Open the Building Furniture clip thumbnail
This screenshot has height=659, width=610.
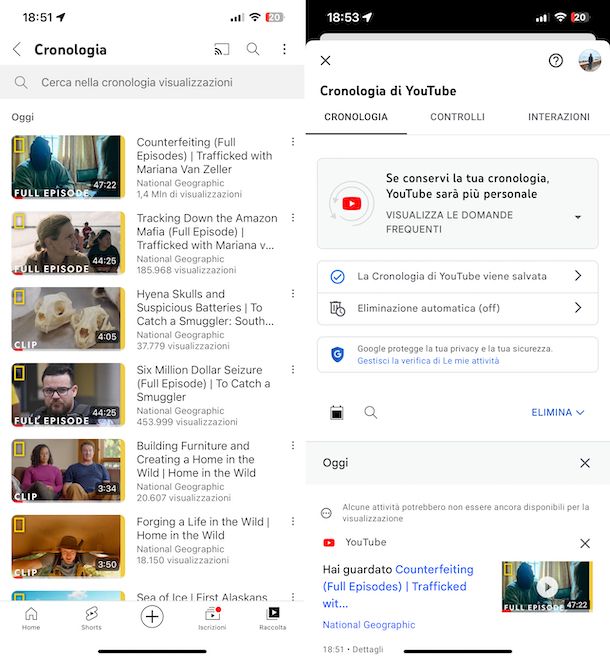click(68, 470)
